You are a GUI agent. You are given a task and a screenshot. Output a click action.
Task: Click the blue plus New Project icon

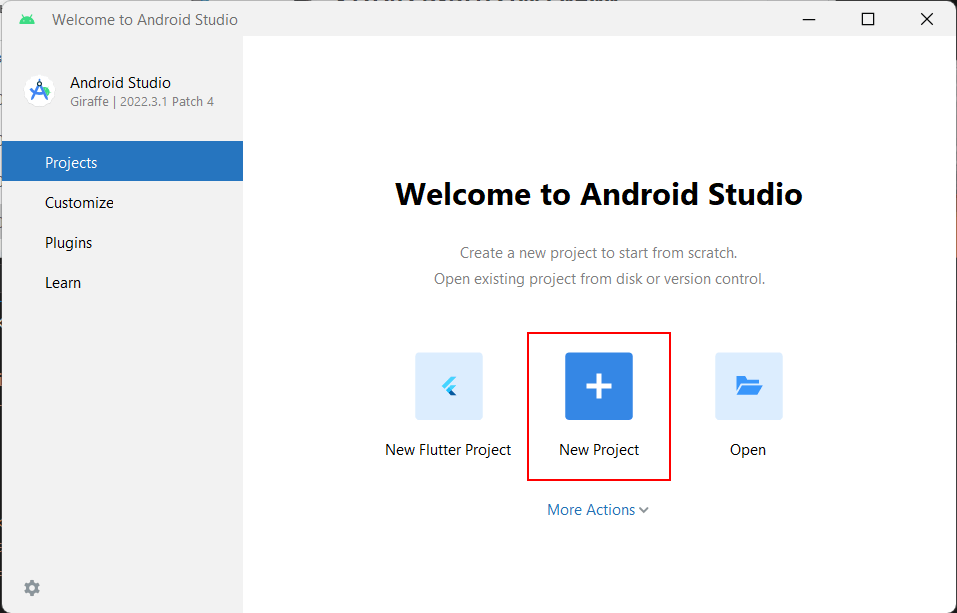pyautogui.click(x=598, y=386)
